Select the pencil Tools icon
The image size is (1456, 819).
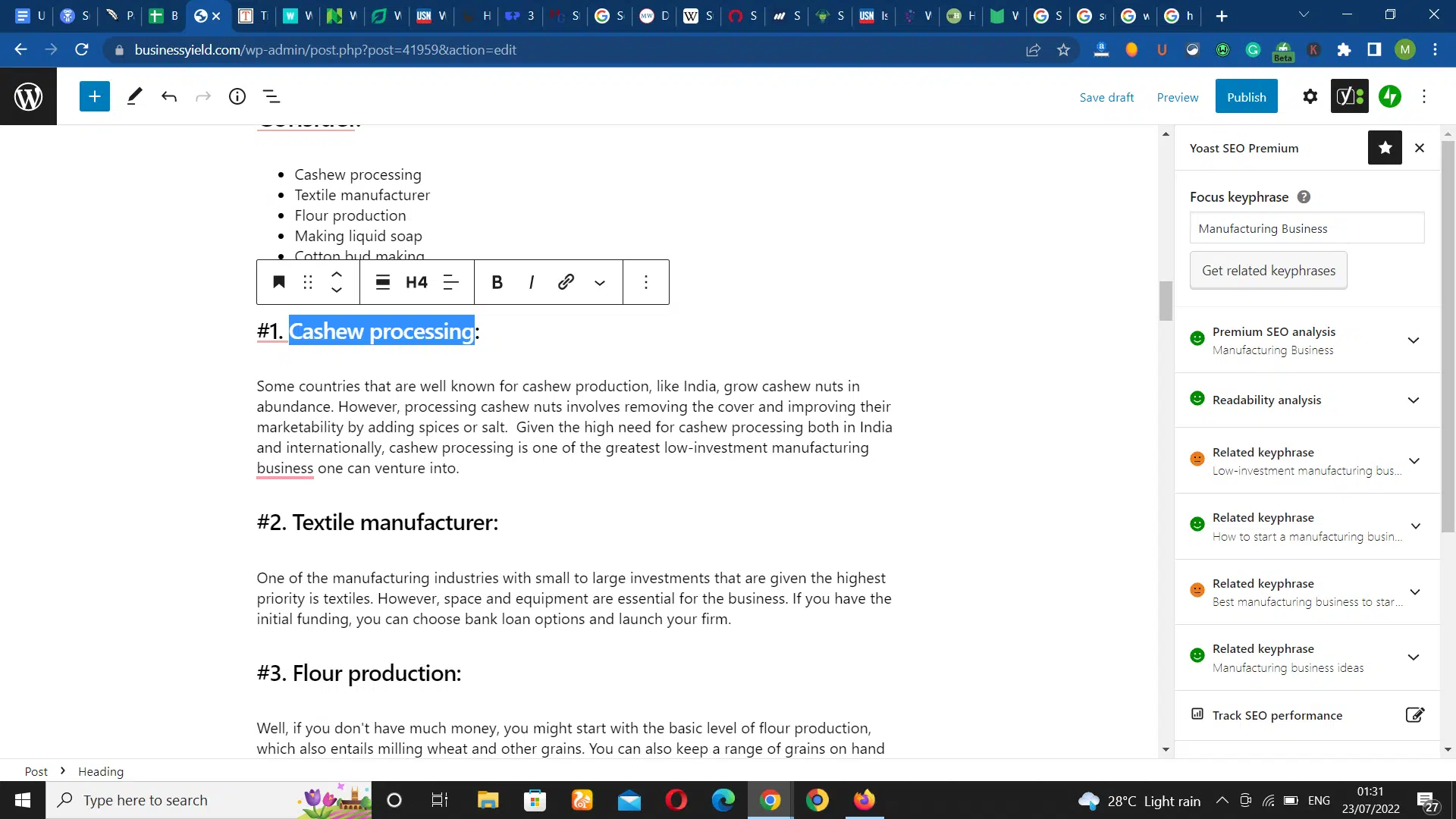click(134, 96)
